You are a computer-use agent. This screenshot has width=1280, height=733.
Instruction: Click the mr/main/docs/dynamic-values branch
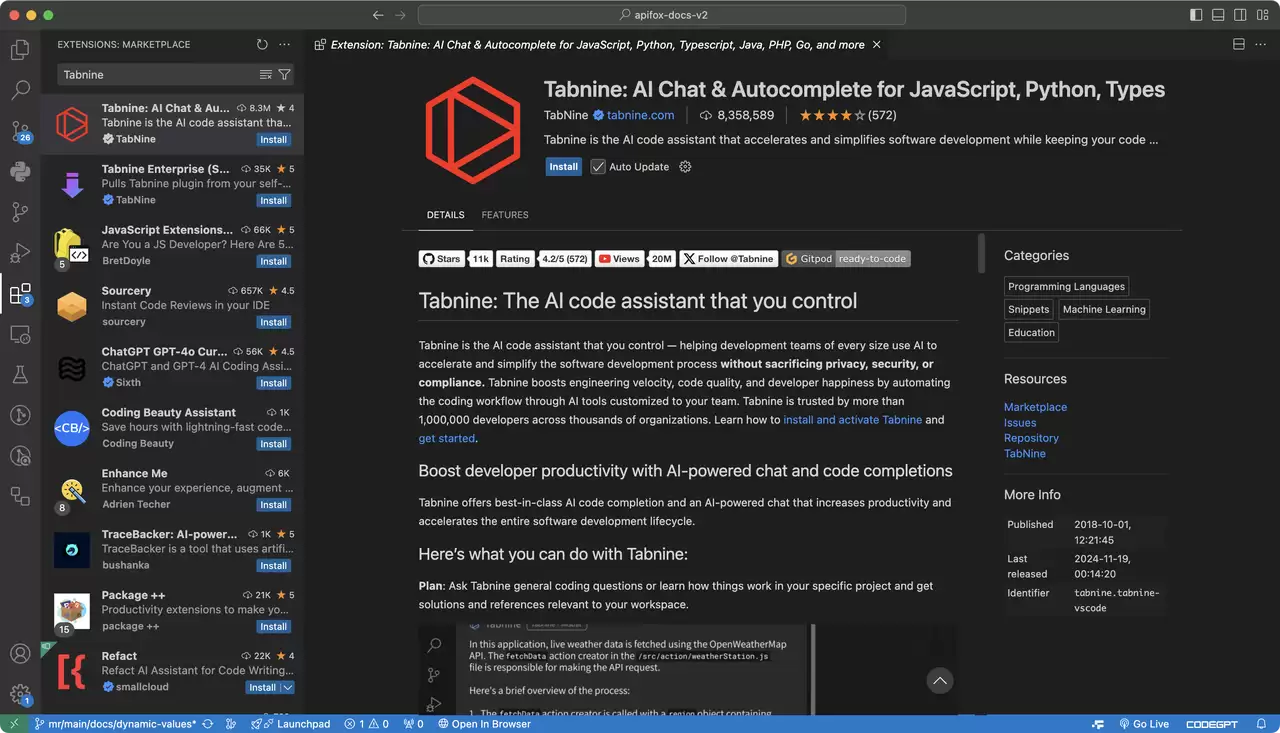click(115, 724)
